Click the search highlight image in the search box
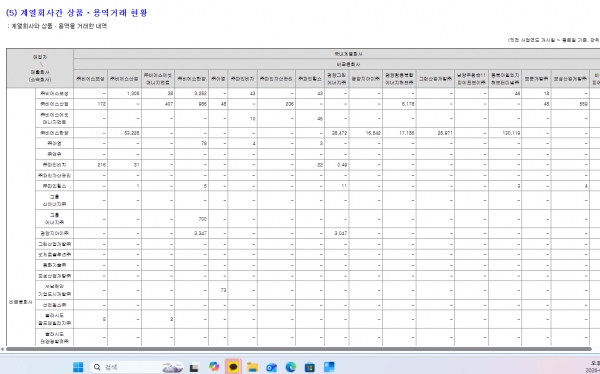The image size is (600, 374). coord(172,367)
